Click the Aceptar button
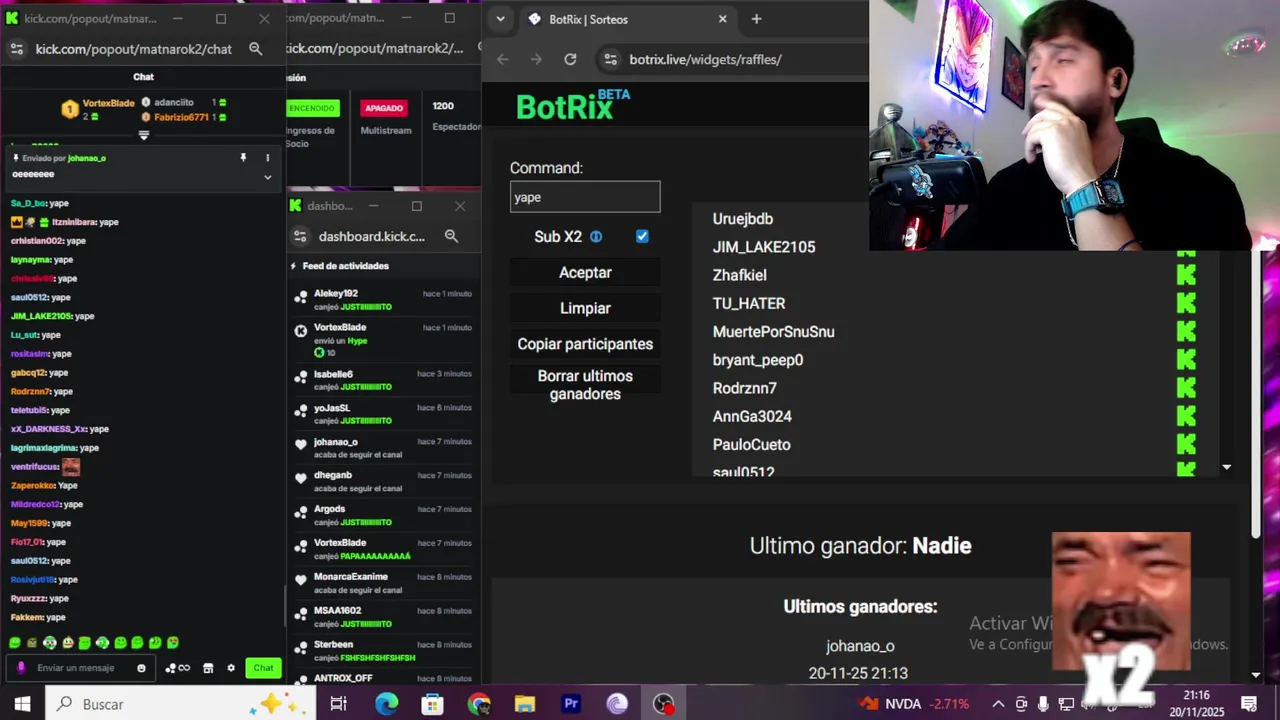Viewport: 1280px width, 720px height. [x=585, y=272]
